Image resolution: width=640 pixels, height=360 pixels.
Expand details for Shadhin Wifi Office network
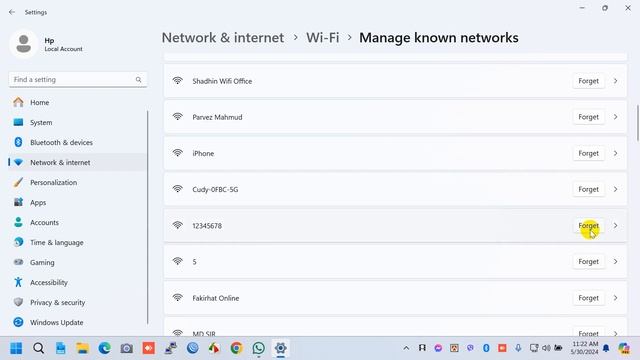coord(616,81)
